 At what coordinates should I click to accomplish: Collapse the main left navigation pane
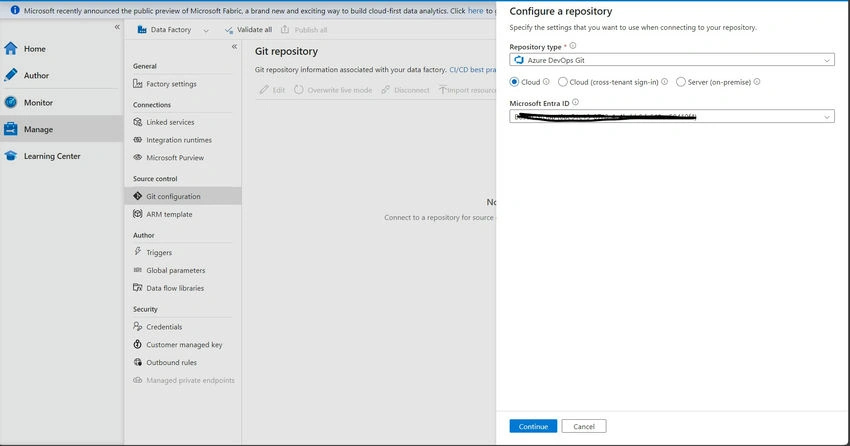coord(117,27)
